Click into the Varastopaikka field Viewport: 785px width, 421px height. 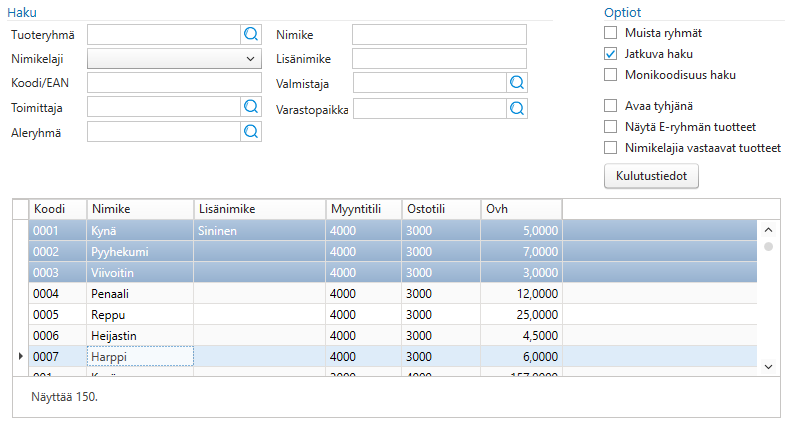pyautogui.click(x=430, y=109)
